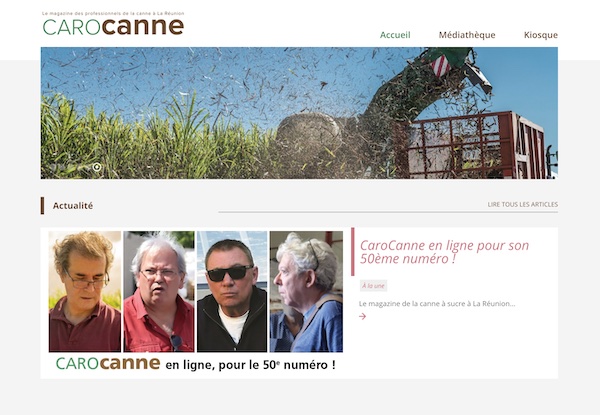Click the portrait of white-haired man in blue

307,291
